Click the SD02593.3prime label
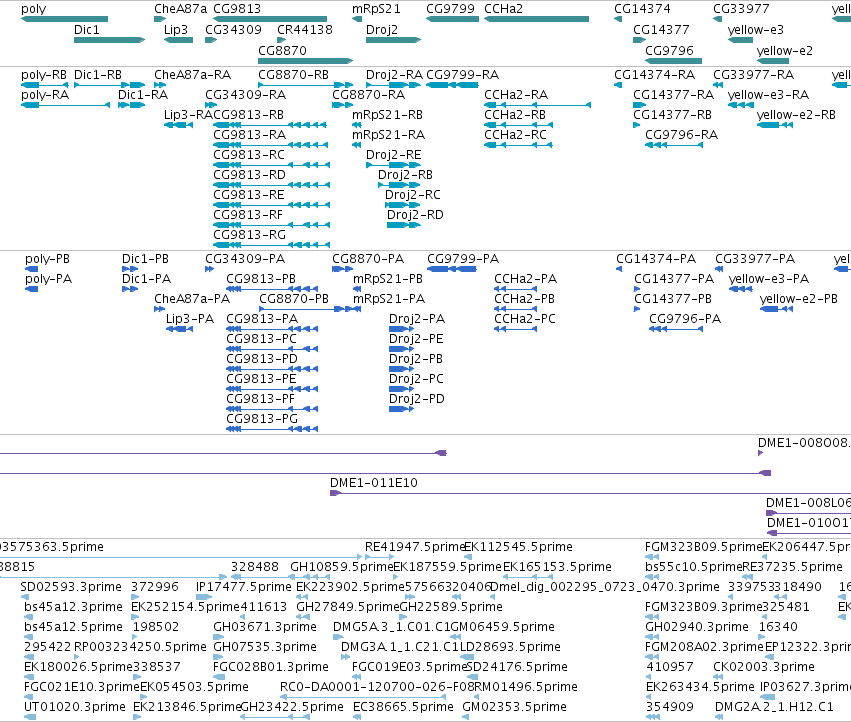 click(71, 586)
